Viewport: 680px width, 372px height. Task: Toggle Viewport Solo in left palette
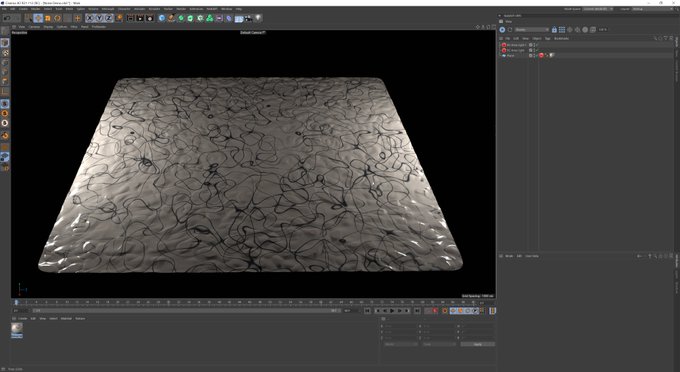[x=5, y=104]
